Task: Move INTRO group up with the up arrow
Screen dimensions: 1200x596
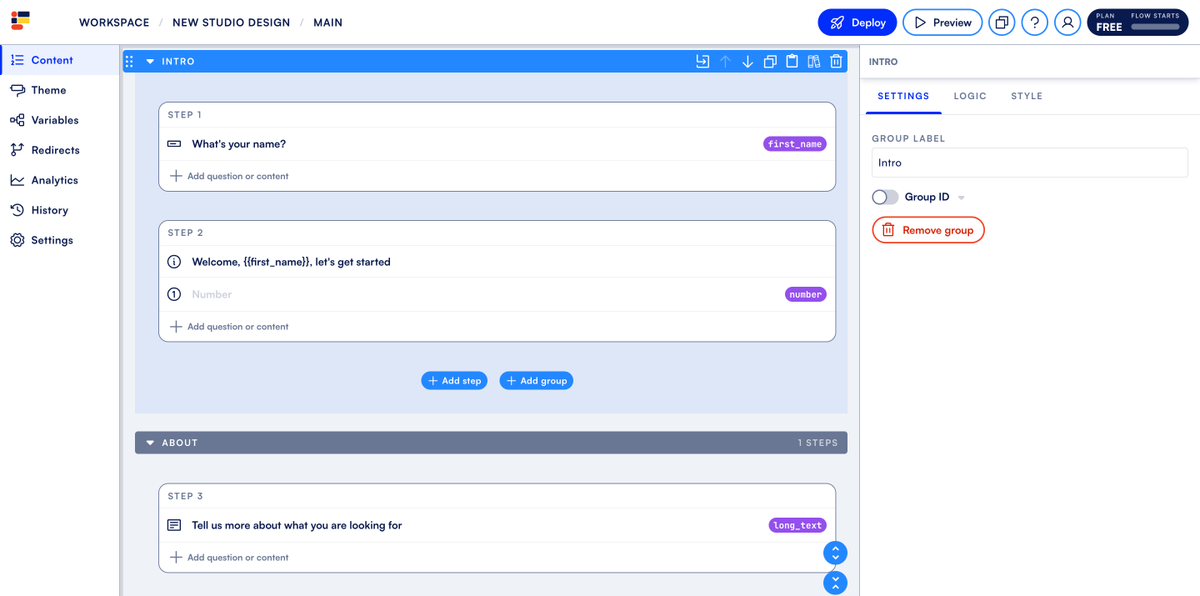Action: 725,62
